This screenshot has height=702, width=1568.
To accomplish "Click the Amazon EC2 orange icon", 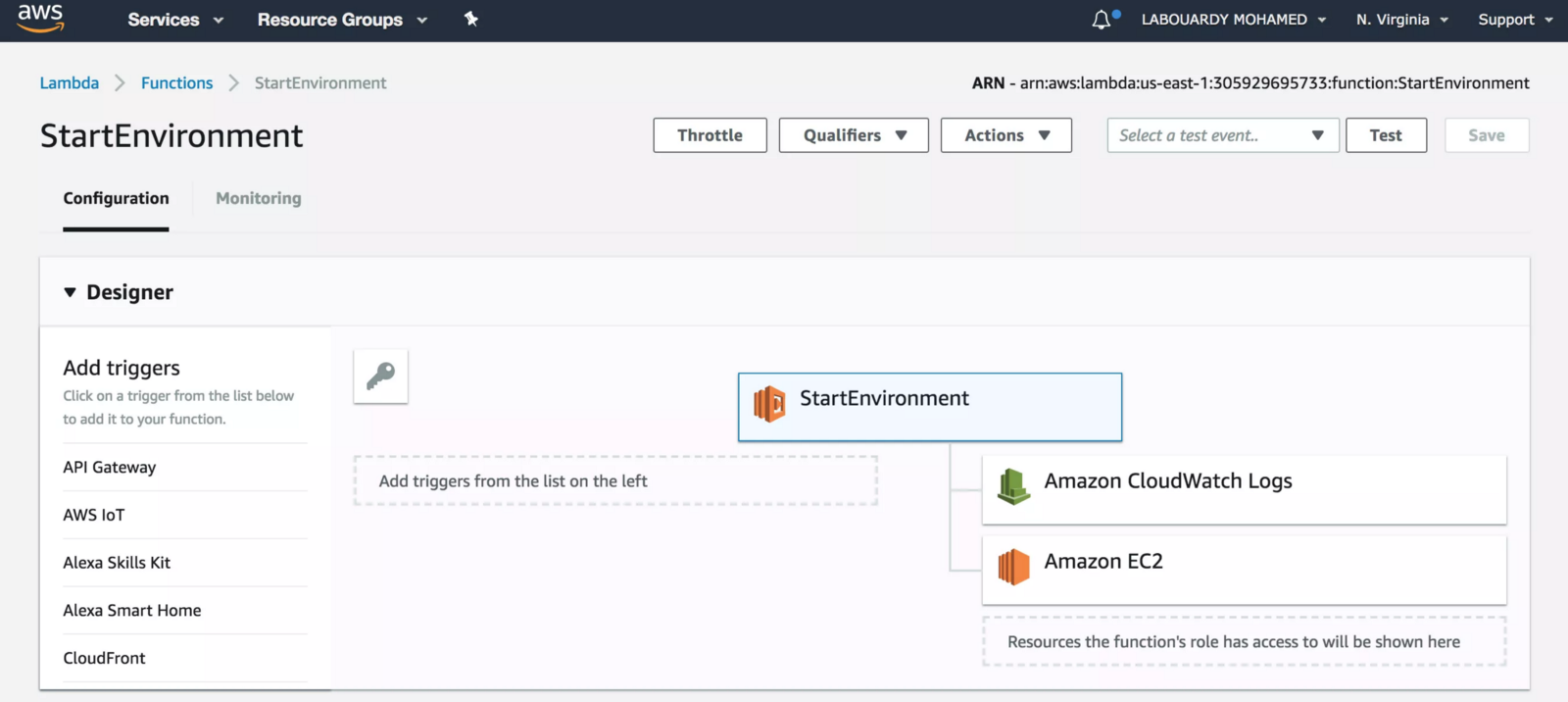I will click(x=1013, y=567).
